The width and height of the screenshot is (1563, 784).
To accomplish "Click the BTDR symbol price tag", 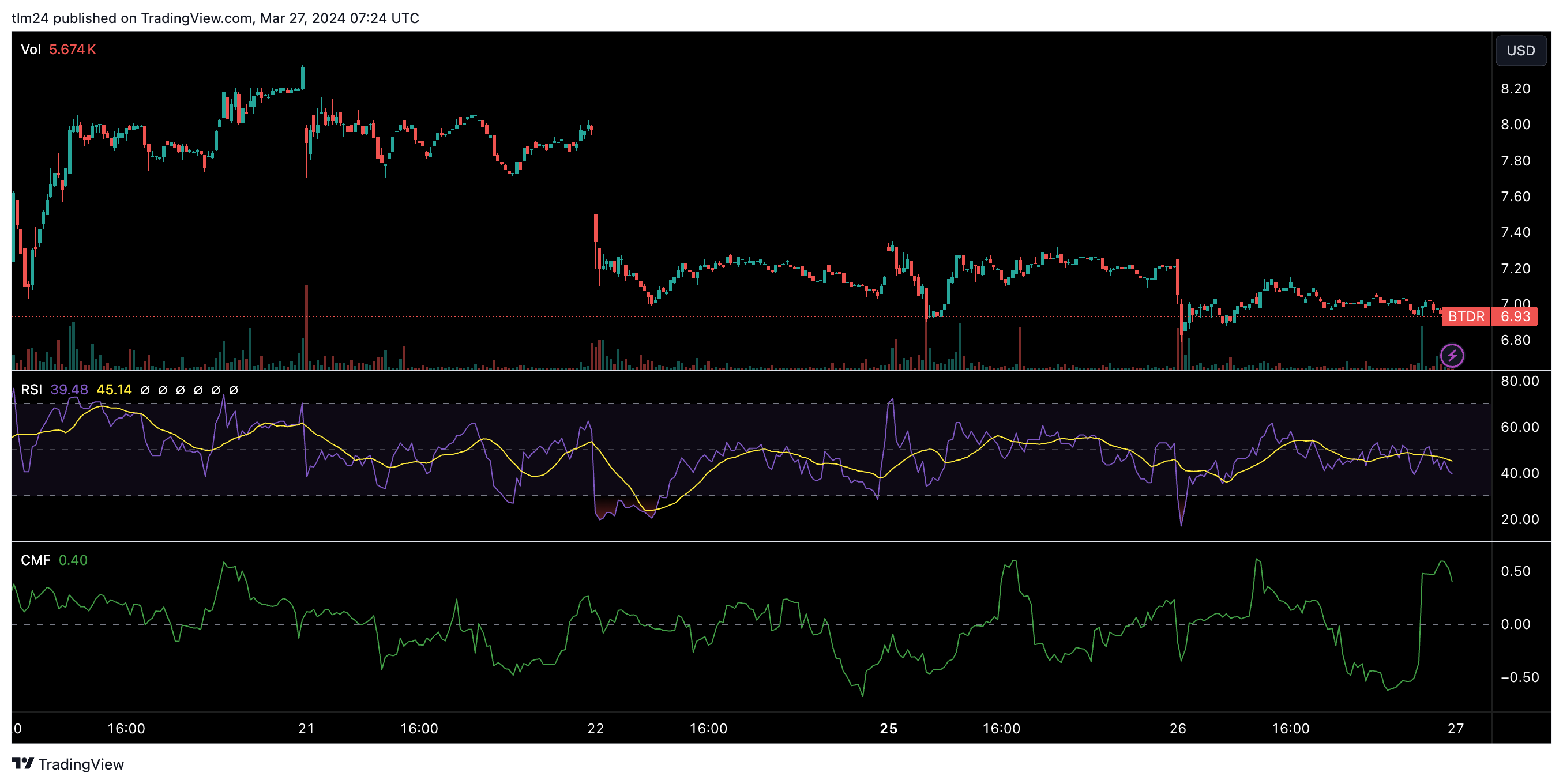I will pyautogui.click(x=1466, y=316).
